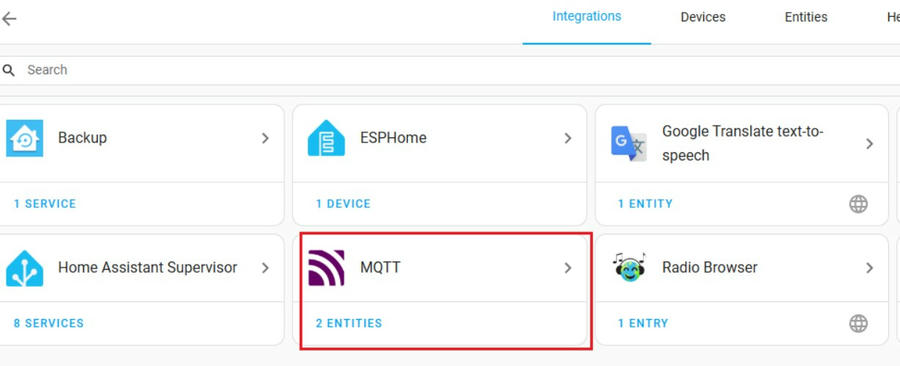This screenshot has width=900, height=366.
Task: Click the Backup title text
Action: [82, 138]
